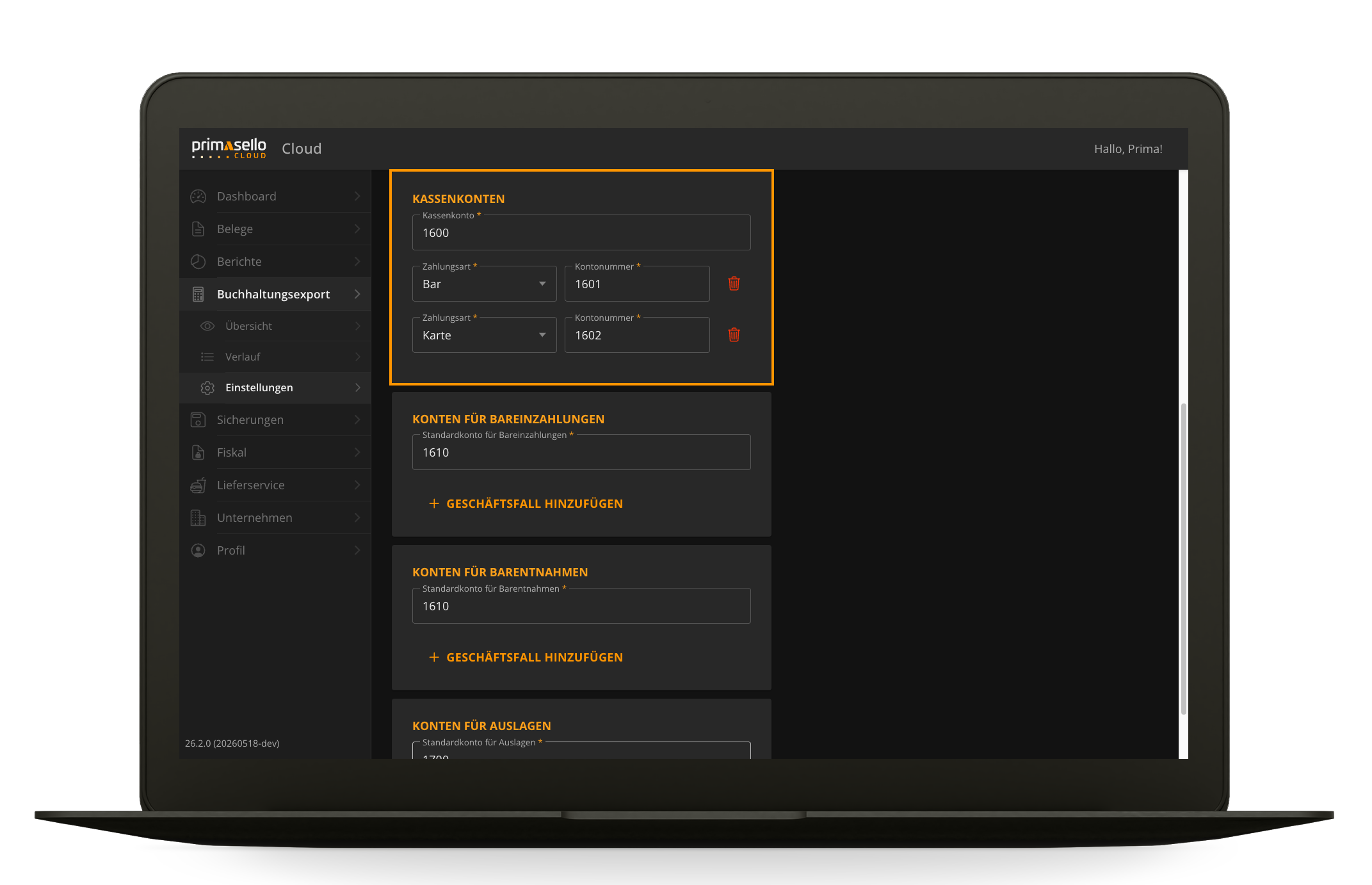Click Standardkonto für Auslagen field
This screenshot has width=1372, height=885.
click(581, 751)
